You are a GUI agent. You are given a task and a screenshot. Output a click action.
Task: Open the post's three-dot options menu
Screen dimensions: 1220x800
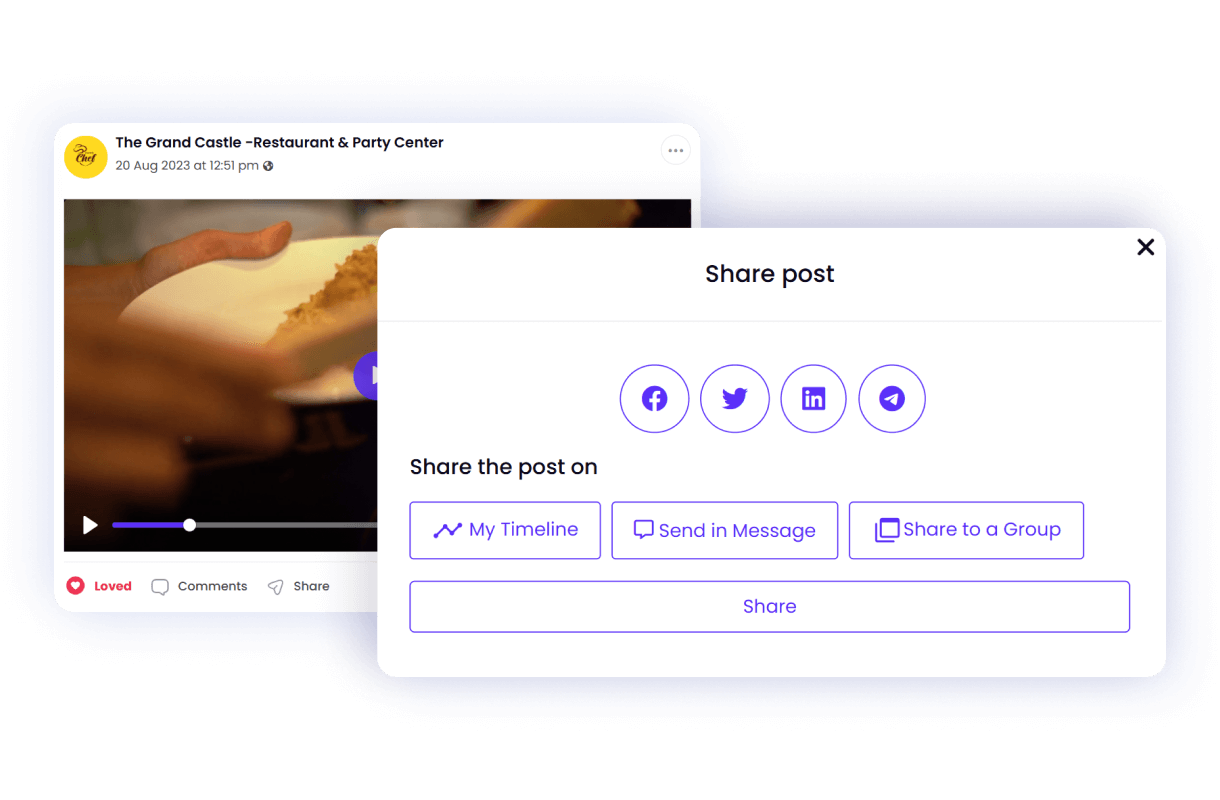click(x=676, y=151)
